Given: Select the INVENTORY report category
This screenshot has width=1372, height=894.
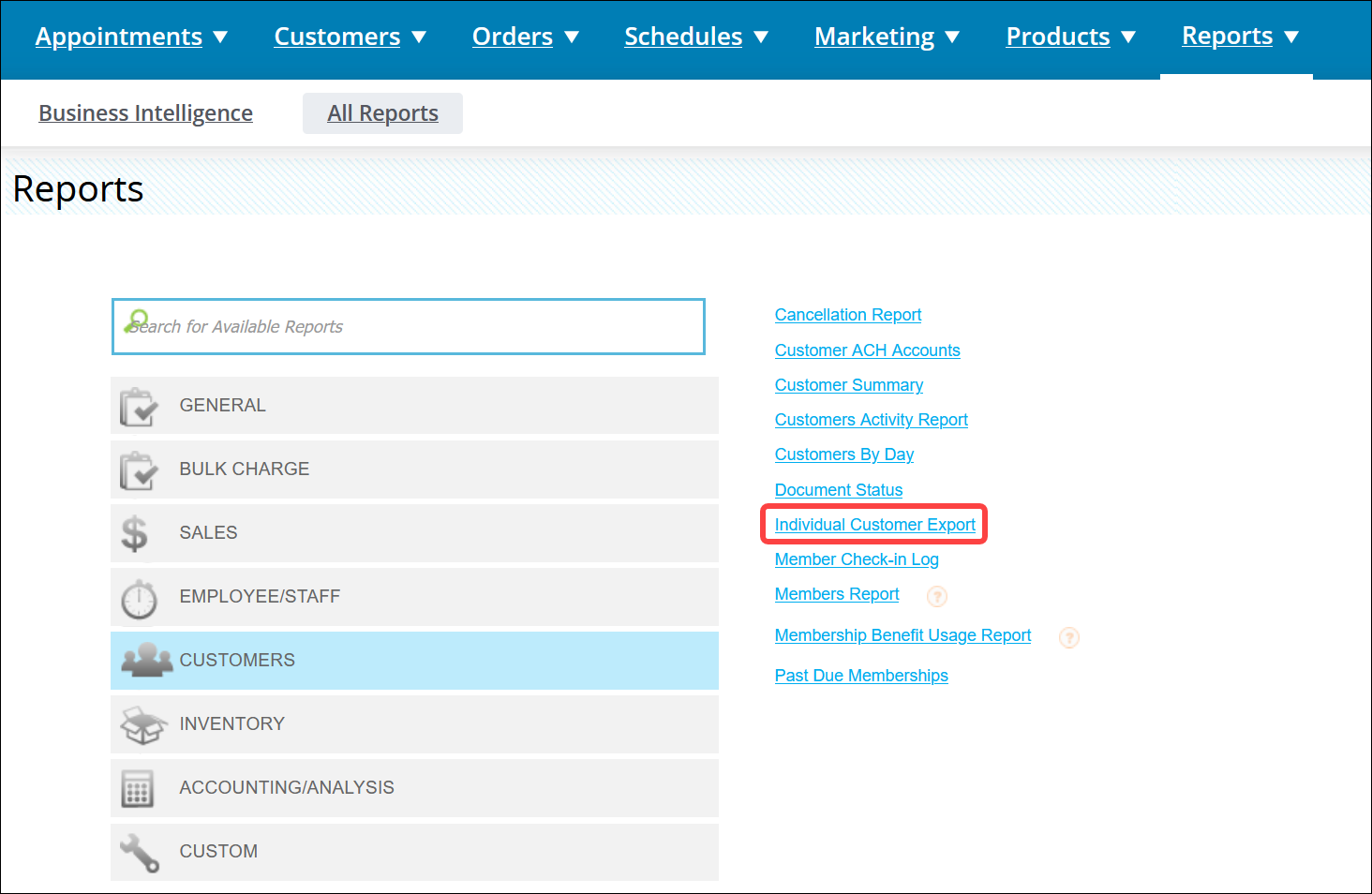Looking at the screenshot, I should click(414, 724).
